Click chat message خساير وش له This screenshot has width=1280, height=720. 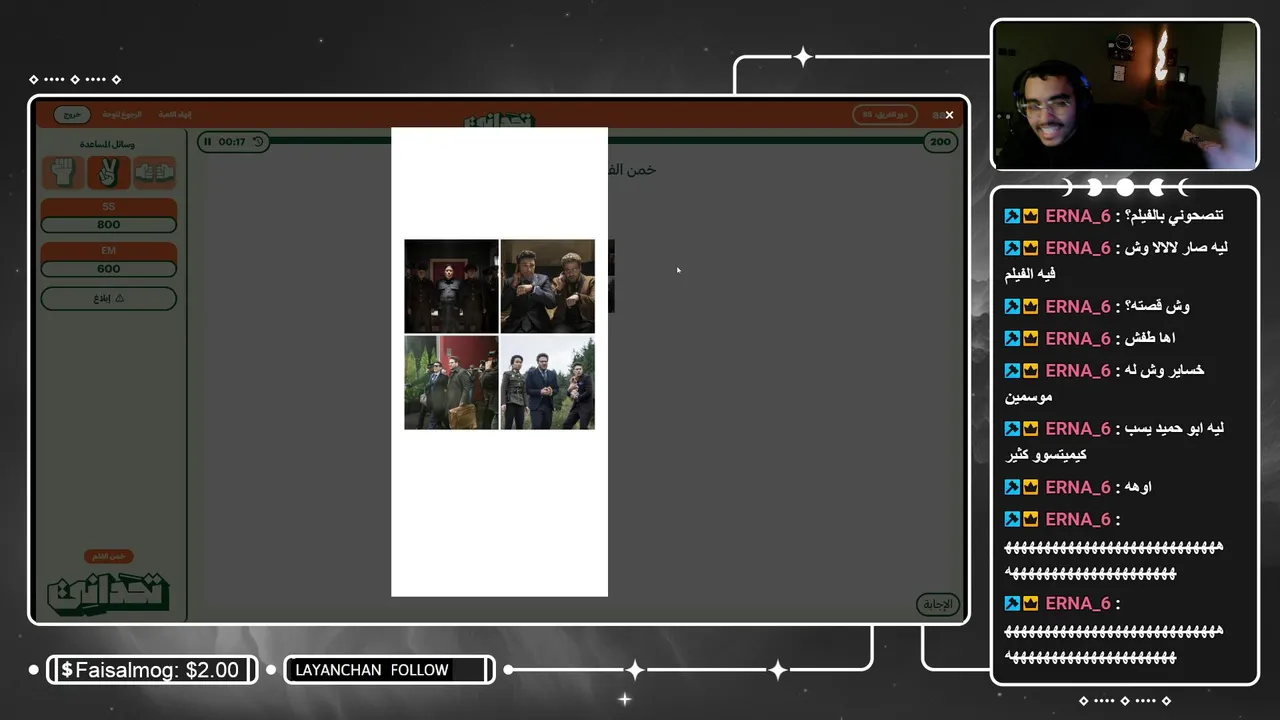click(1164, 371)
